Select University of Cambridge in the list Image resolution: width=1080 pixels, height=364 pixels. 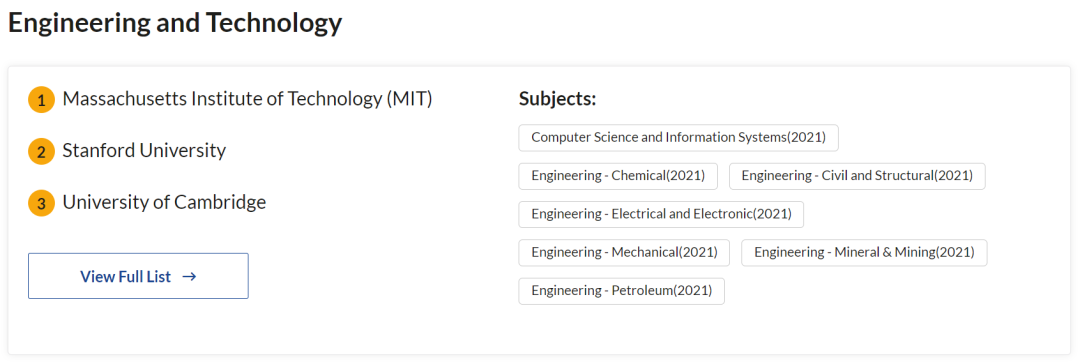tap(164, 202)
